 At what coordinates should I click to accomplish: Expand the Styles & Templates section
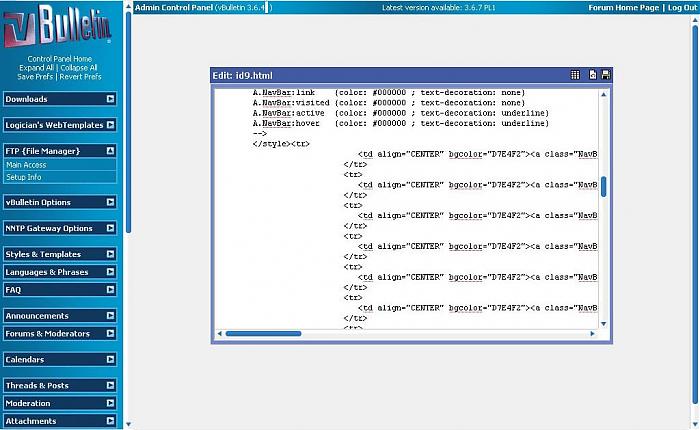[x=110, y=254]
